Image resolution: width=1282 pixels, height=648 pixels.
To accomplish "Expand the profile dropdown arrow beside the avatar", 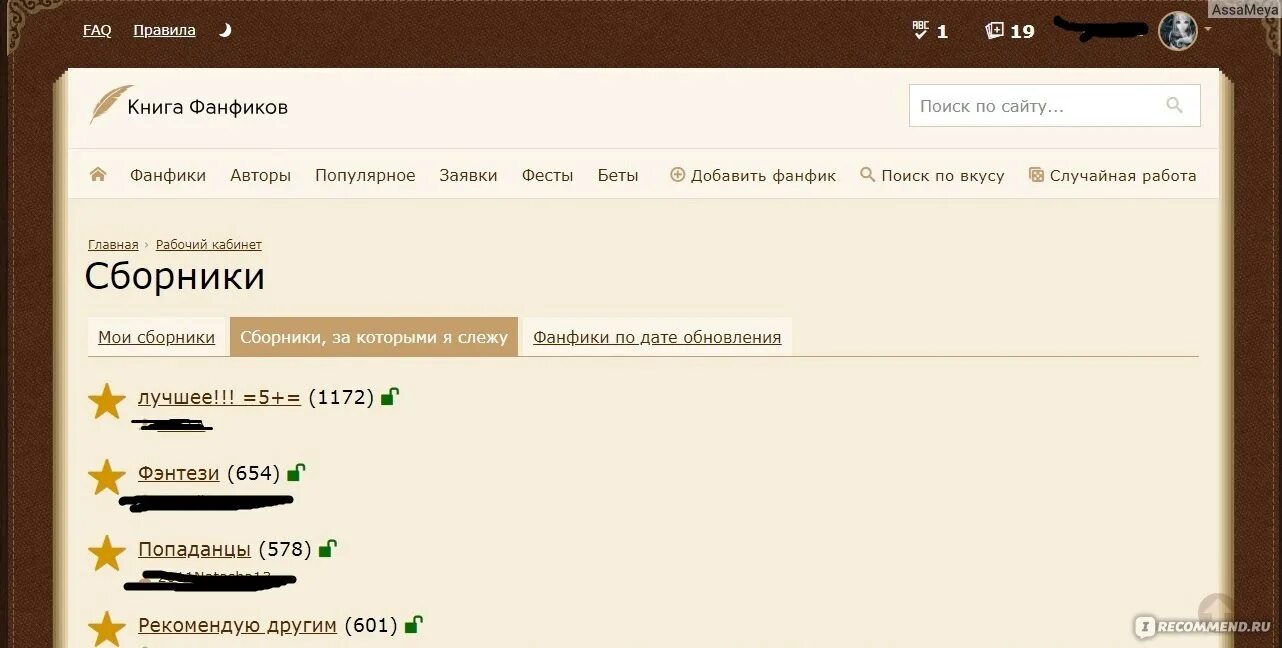I will (x=1207, y=29).
